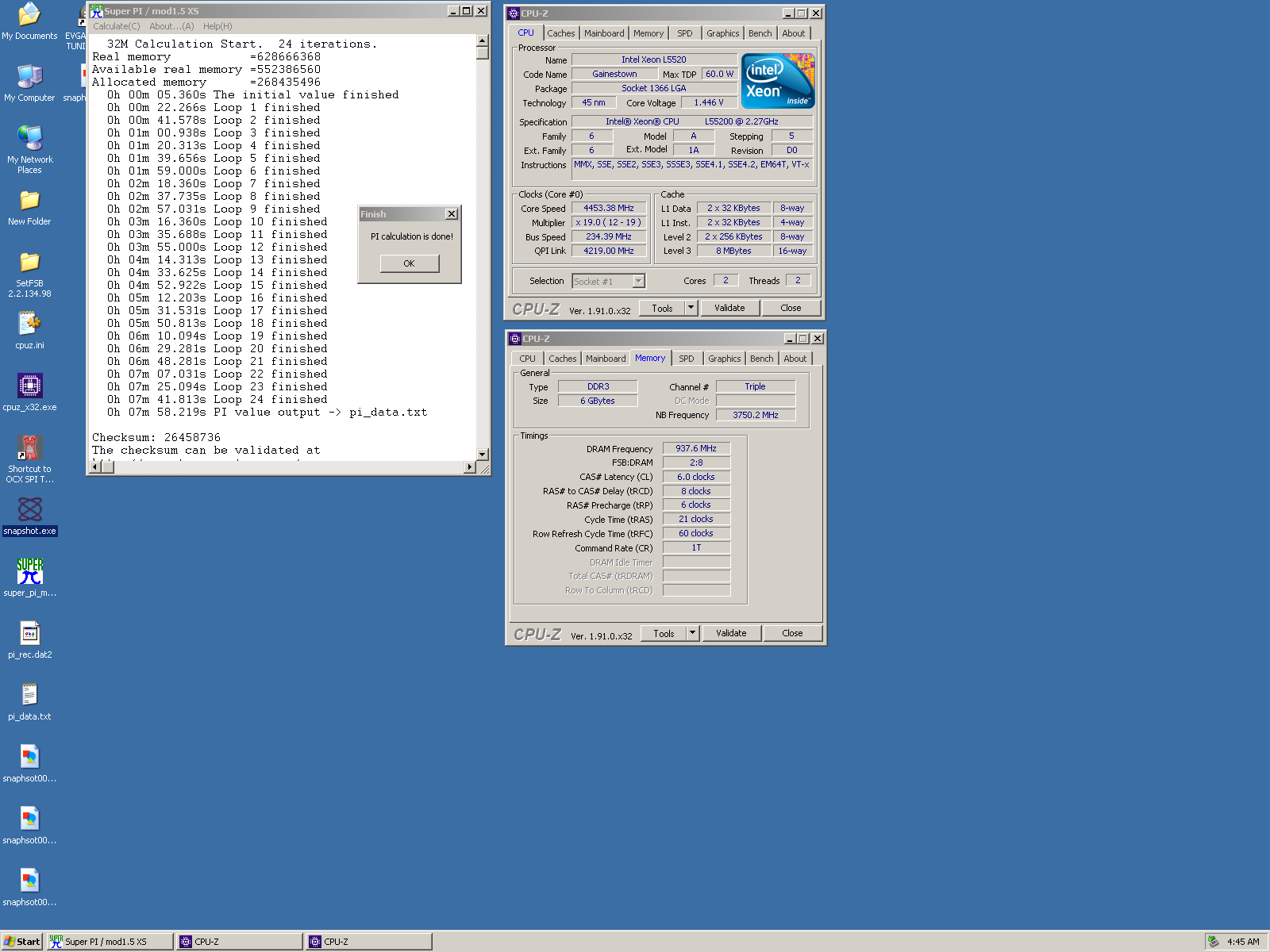
Task: Launch cpuz_x32.exe icon
Action: 29,392
